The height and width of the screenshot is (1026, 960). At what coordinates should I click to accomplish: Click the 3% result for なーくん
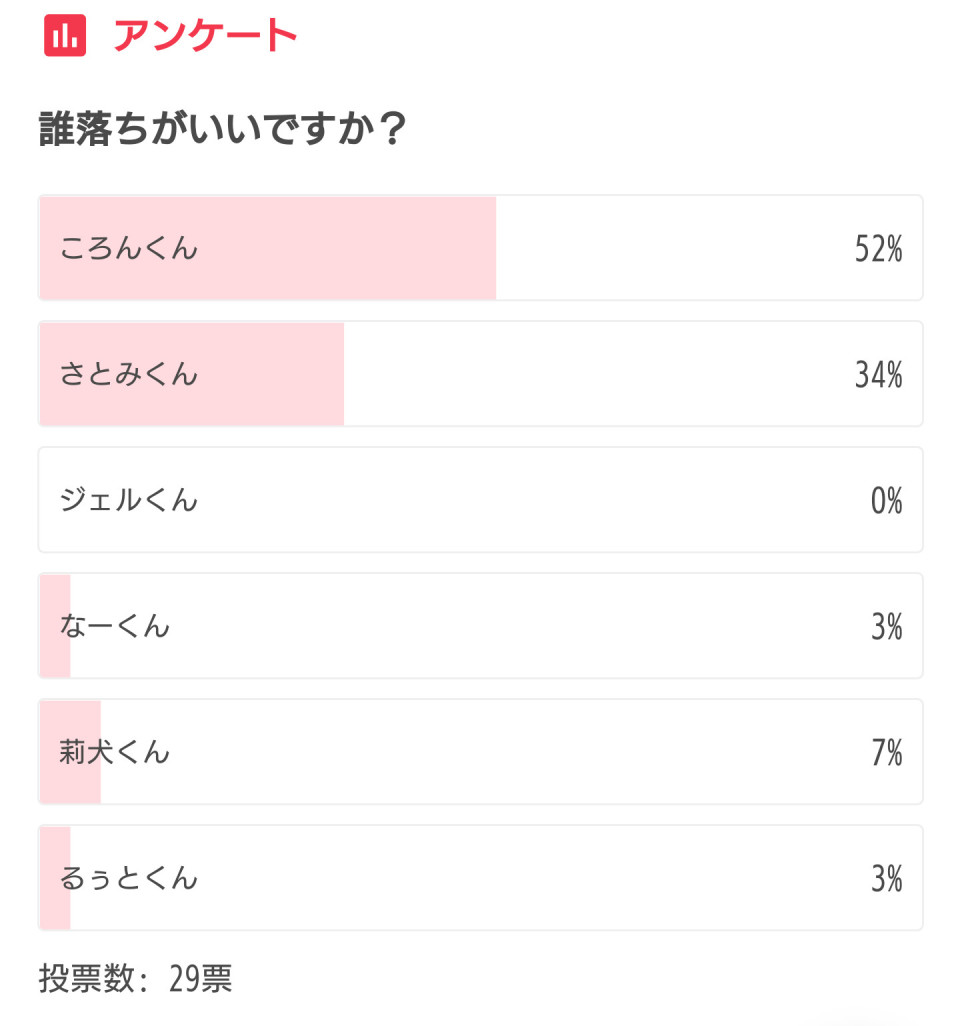click(887, 626)
